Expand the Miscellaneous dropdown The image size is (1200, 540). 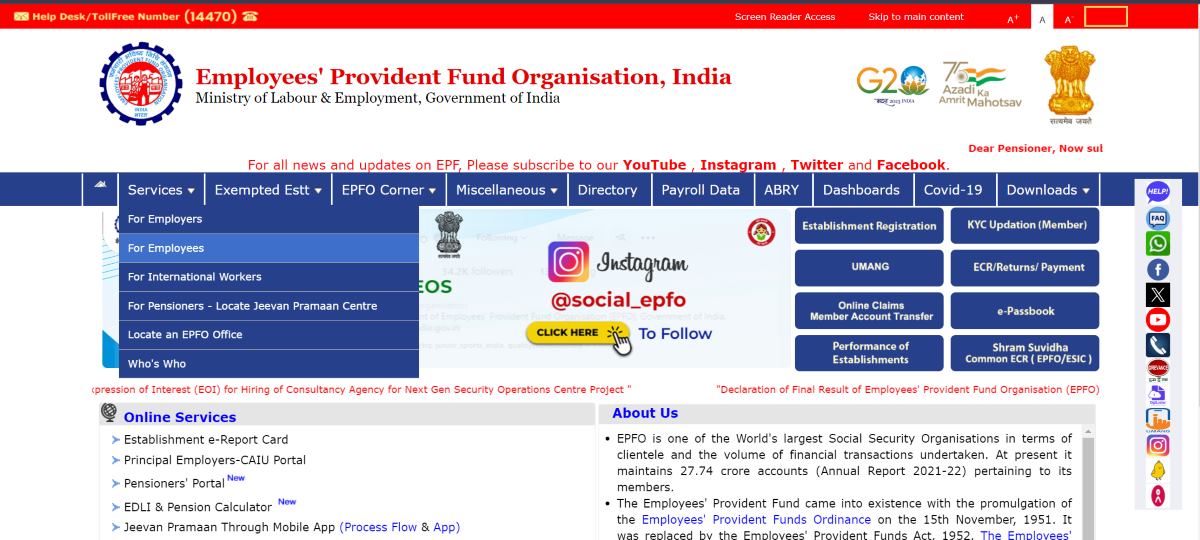click(x=507, y=190)
